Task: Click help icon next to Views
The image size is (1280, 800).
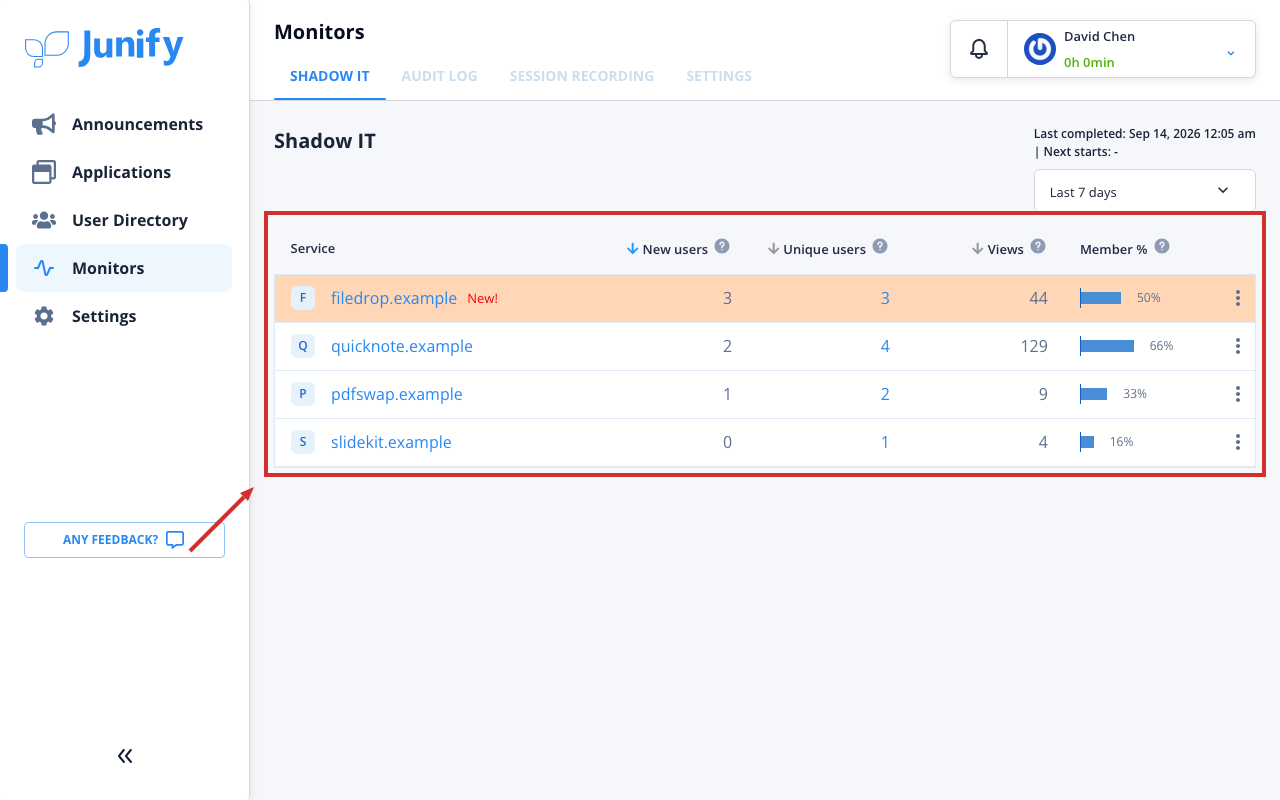Action: point(1038,246)
